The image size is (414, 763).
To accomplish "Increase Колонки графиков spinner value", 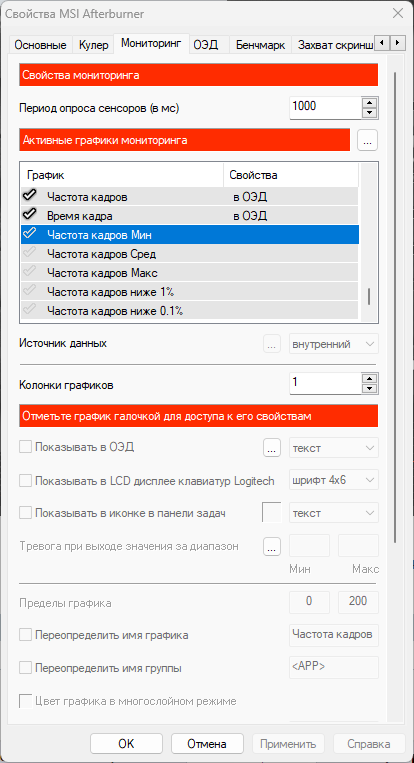I will (370, 378).
